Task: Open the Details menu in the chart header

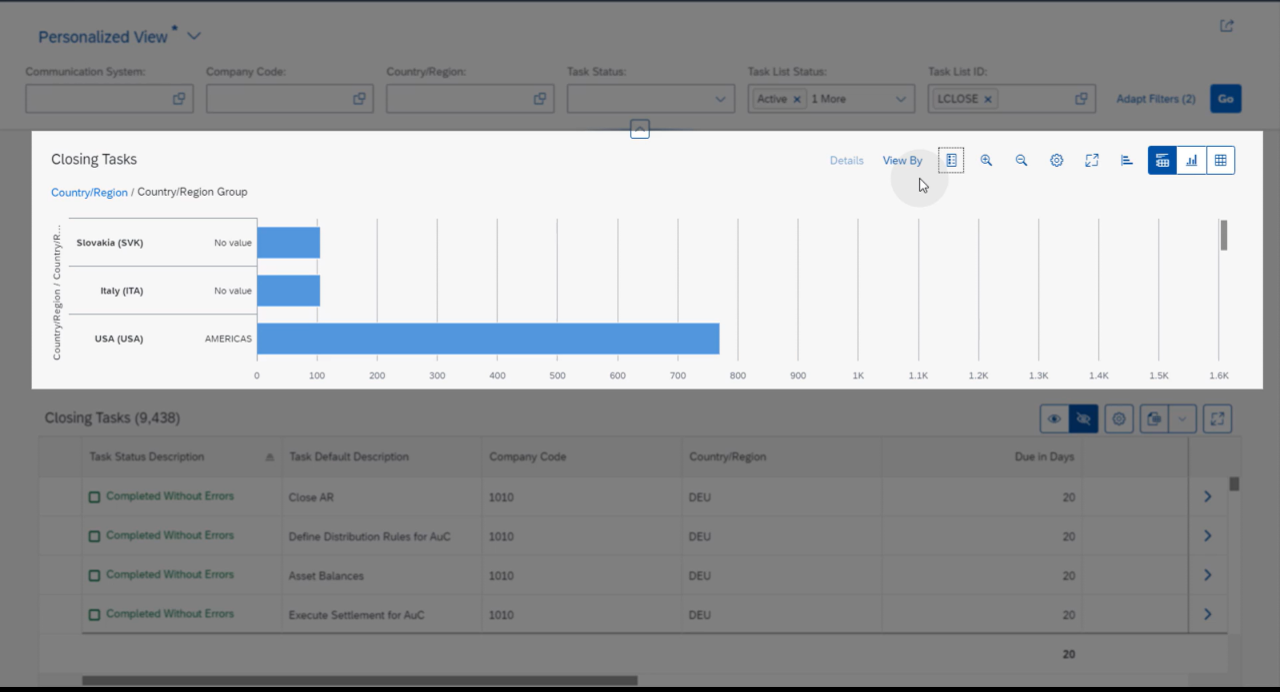Action: click(x=846, y=160)
